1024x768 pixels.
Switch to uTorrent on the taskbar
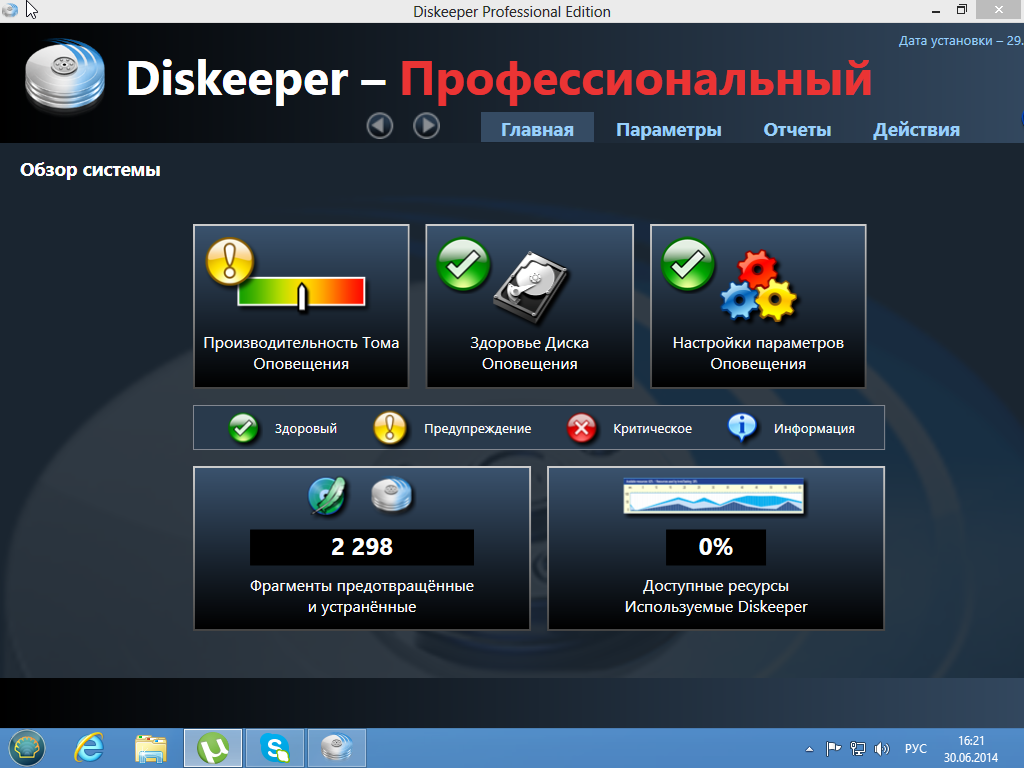pos(213,748)
